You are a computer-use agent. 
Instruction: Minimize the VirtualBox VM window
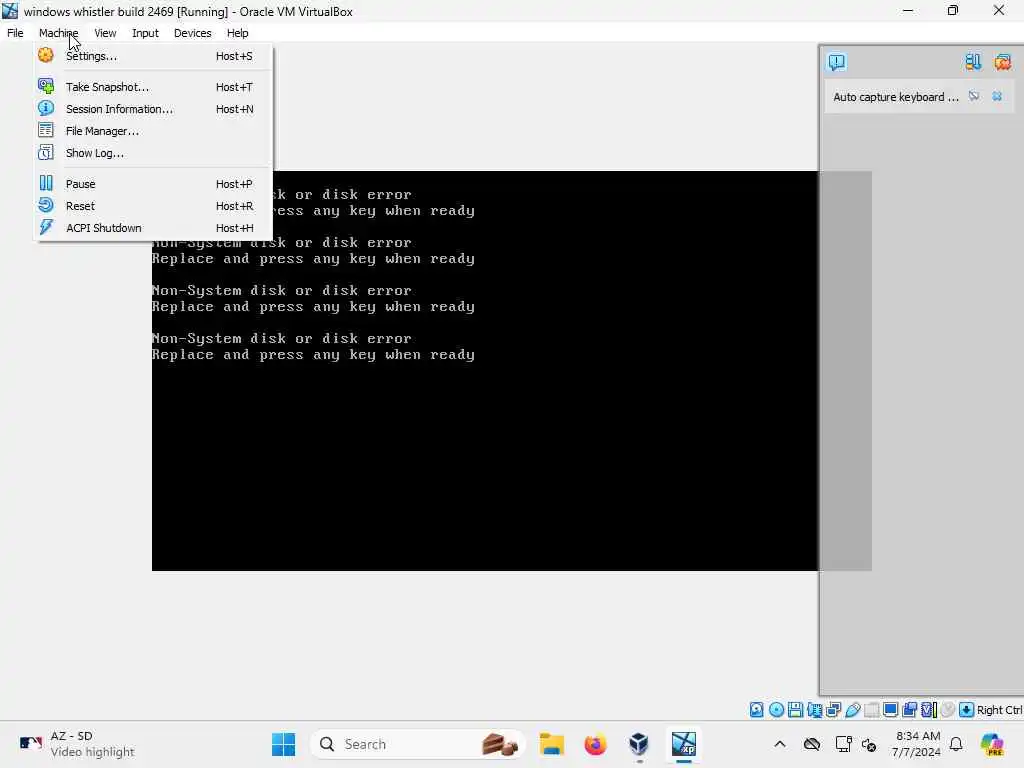[x=908, y=10]
